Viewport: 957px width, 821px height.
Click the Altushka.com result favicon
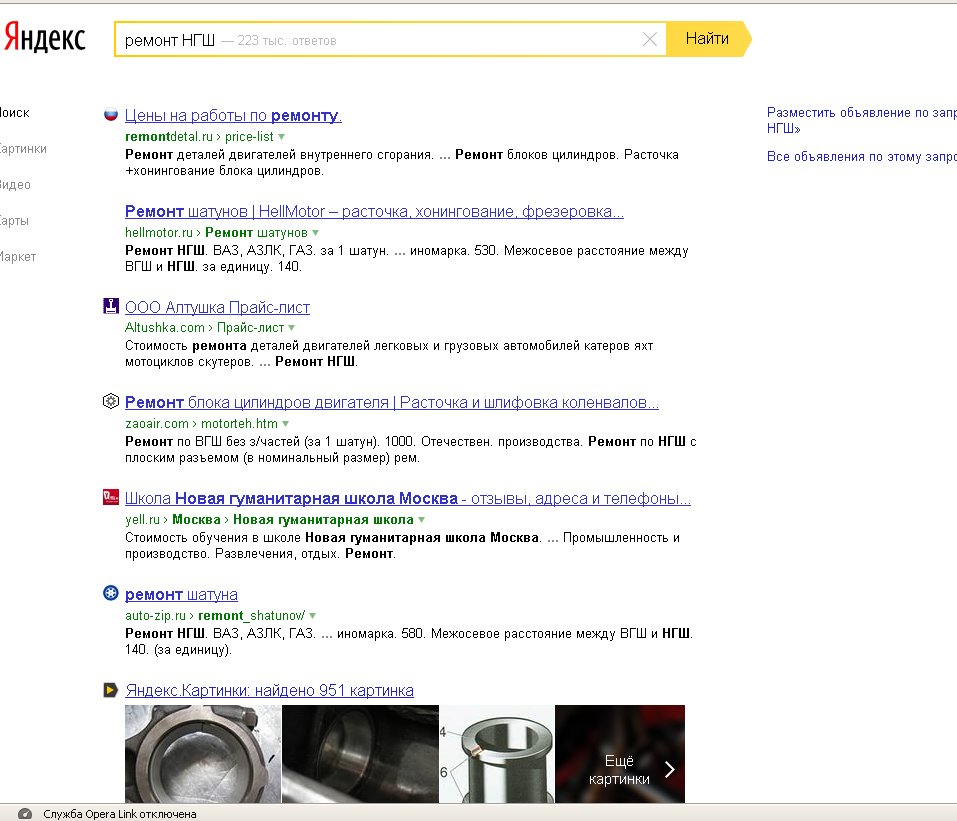coord(110,306)
